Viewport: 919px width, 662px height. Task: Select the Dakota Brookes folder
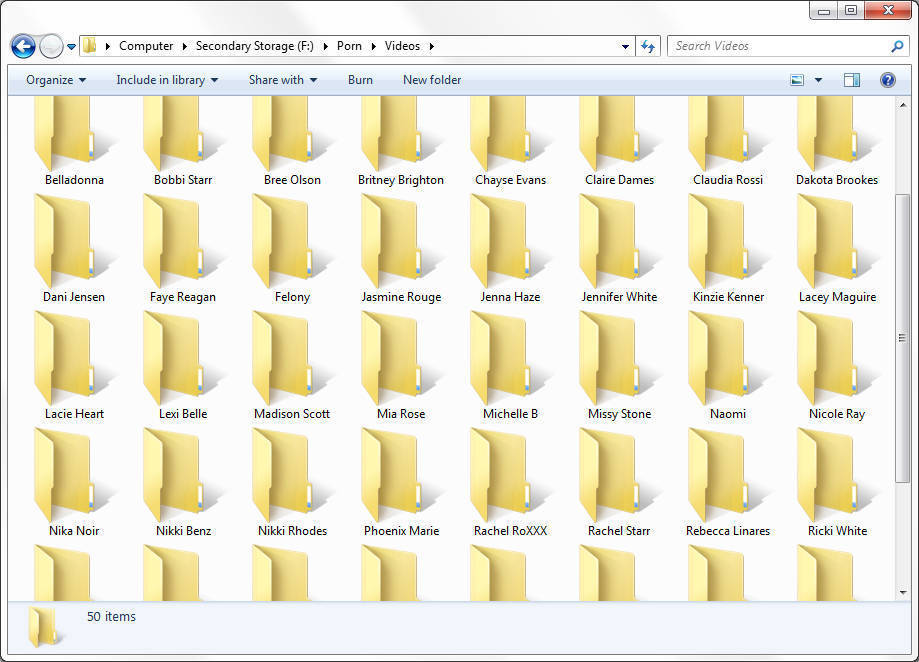pyautogui.click(x=837, y=142)
